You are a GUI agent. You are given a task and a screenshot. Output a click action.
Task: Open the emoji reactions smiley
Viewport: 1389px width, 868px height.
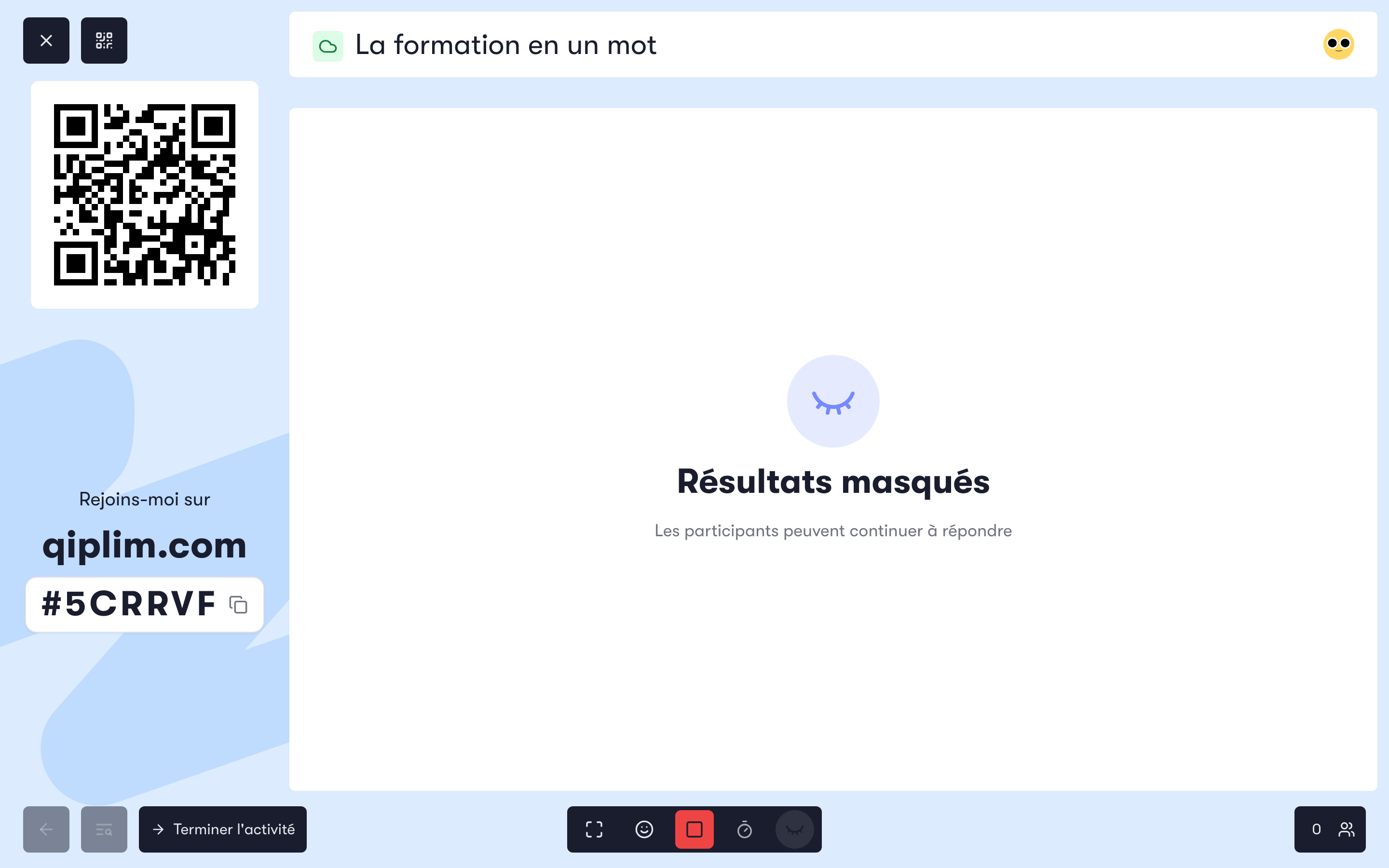644,829
